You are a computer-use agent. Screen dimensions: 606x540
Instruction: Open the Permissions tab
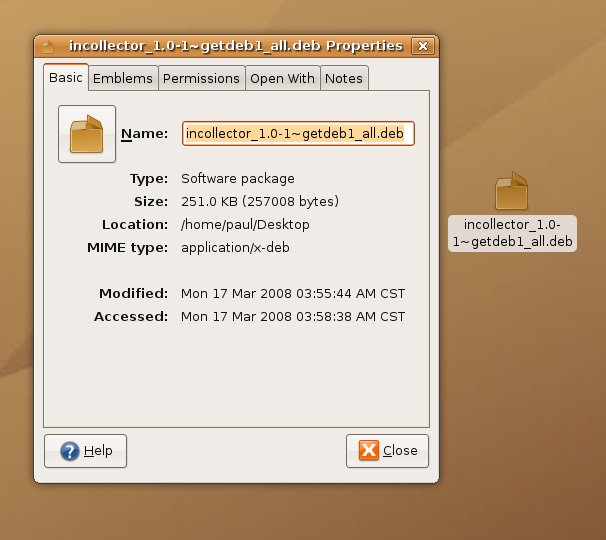tap(201, 78)
